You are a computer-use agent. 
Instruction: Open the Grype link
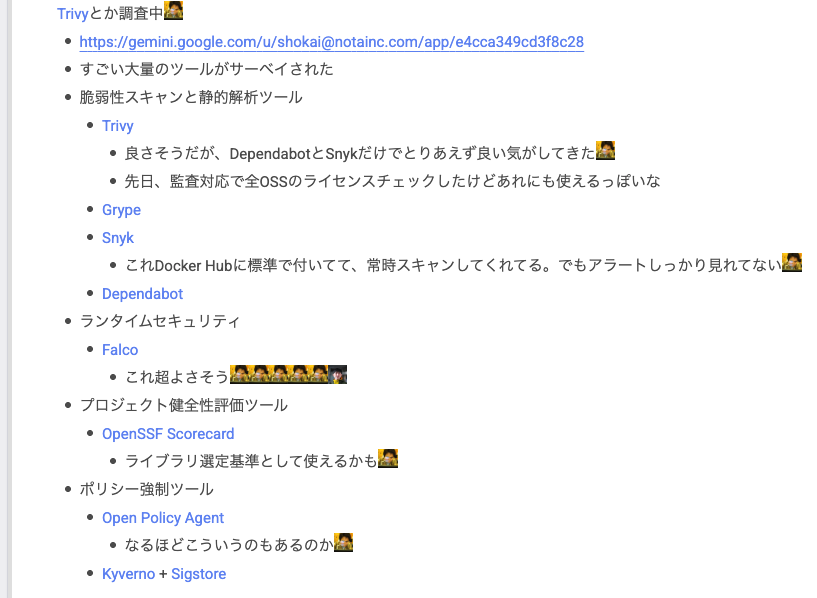(x=121, y=209)
